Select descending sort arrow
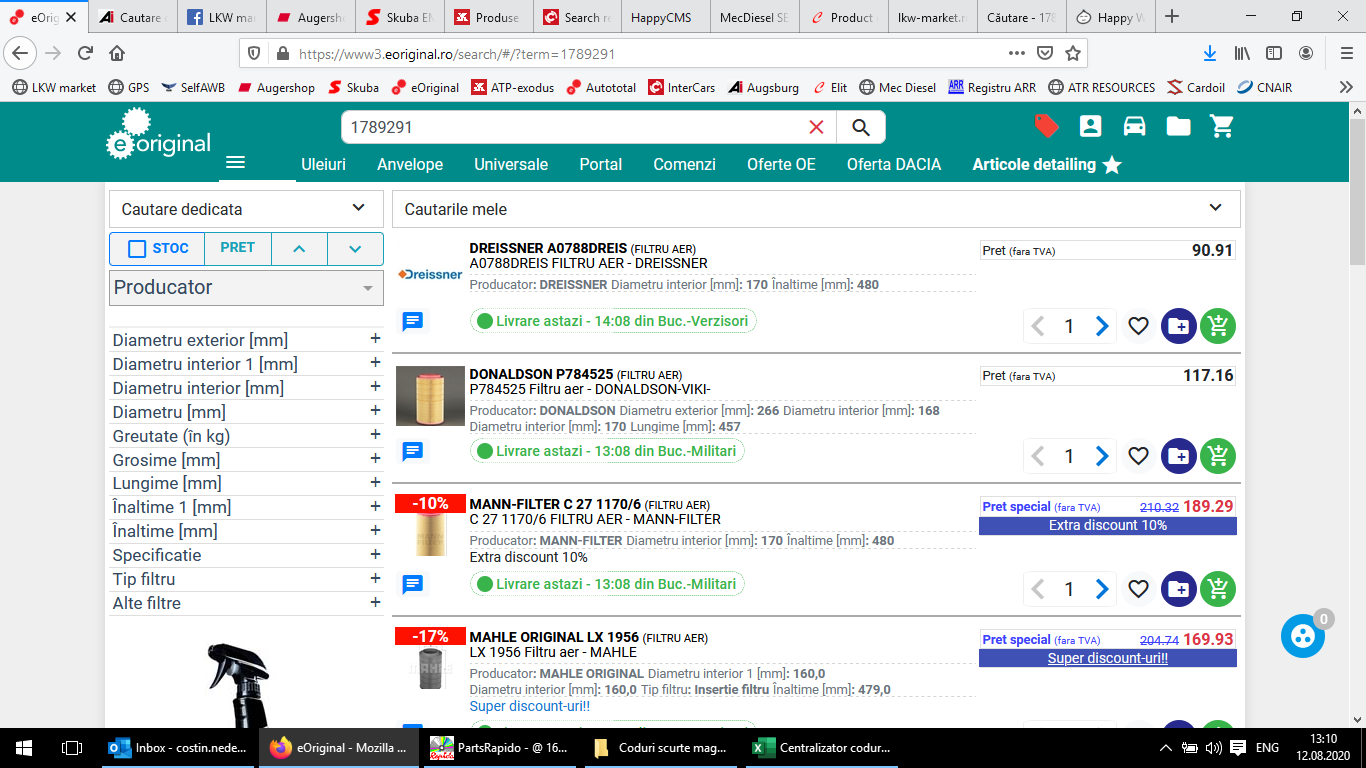Viewport: 1366px width, 768px height. point(355,249)
